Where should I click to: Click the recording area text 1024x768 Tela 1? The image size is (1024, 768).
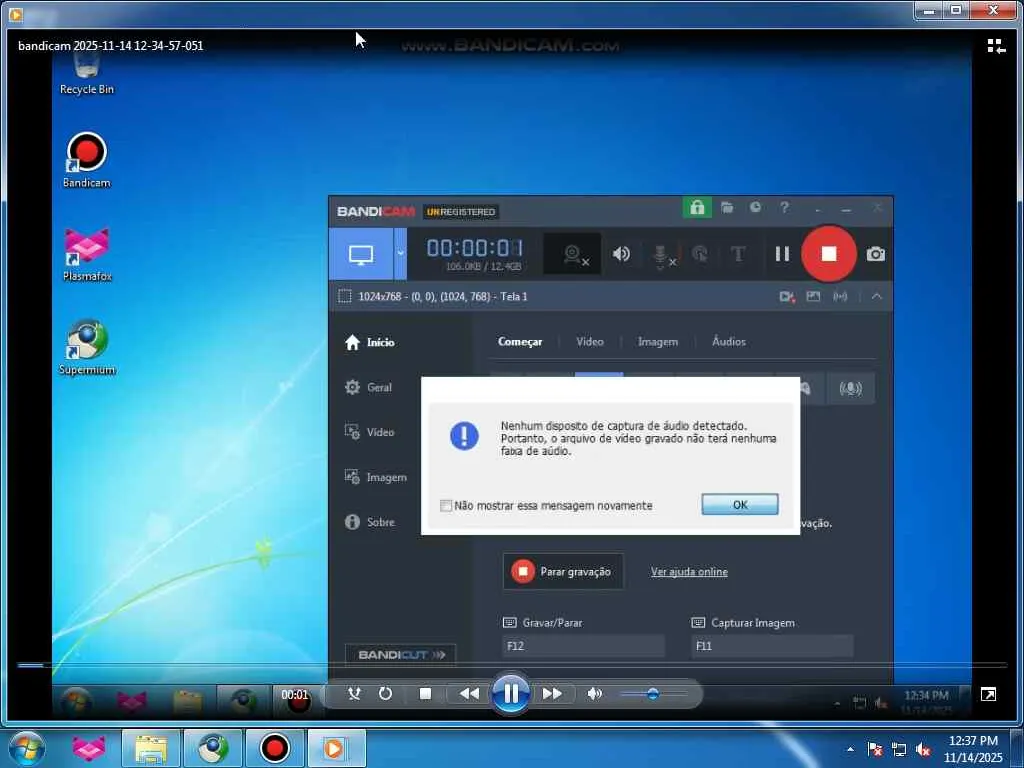pos(443,296)
